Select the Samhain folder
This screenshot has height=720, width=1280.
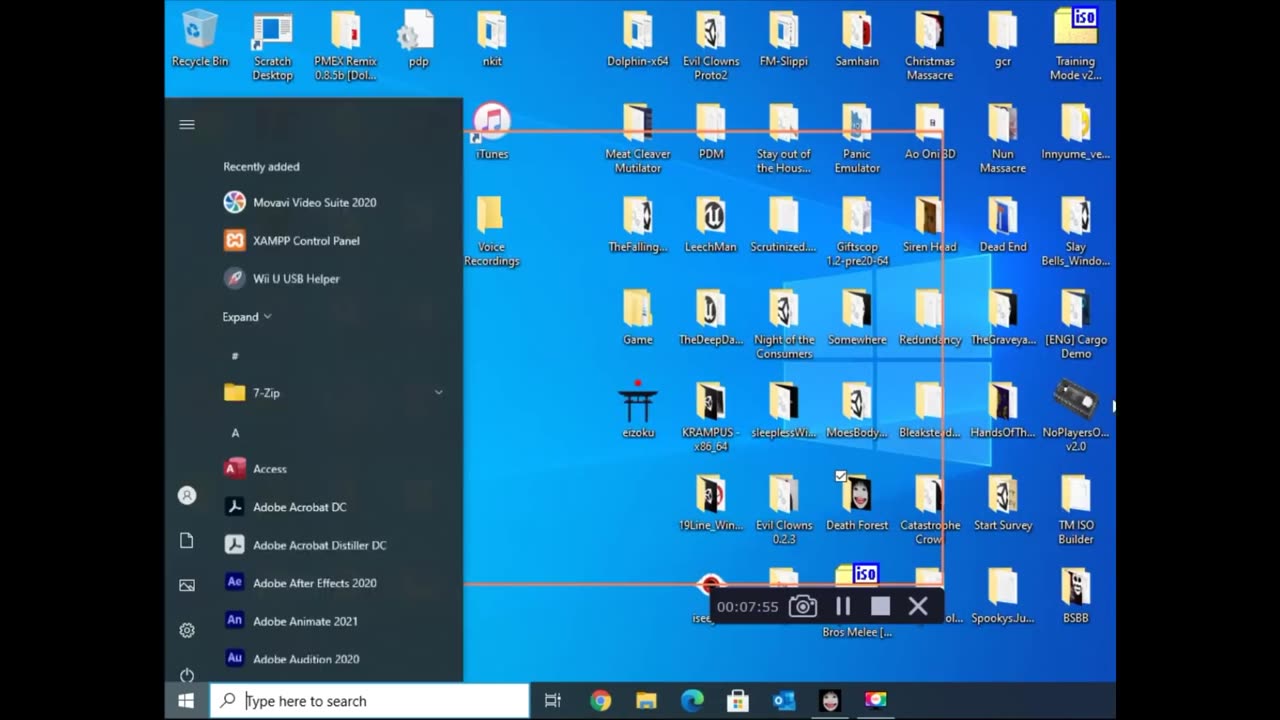[857, 40]
